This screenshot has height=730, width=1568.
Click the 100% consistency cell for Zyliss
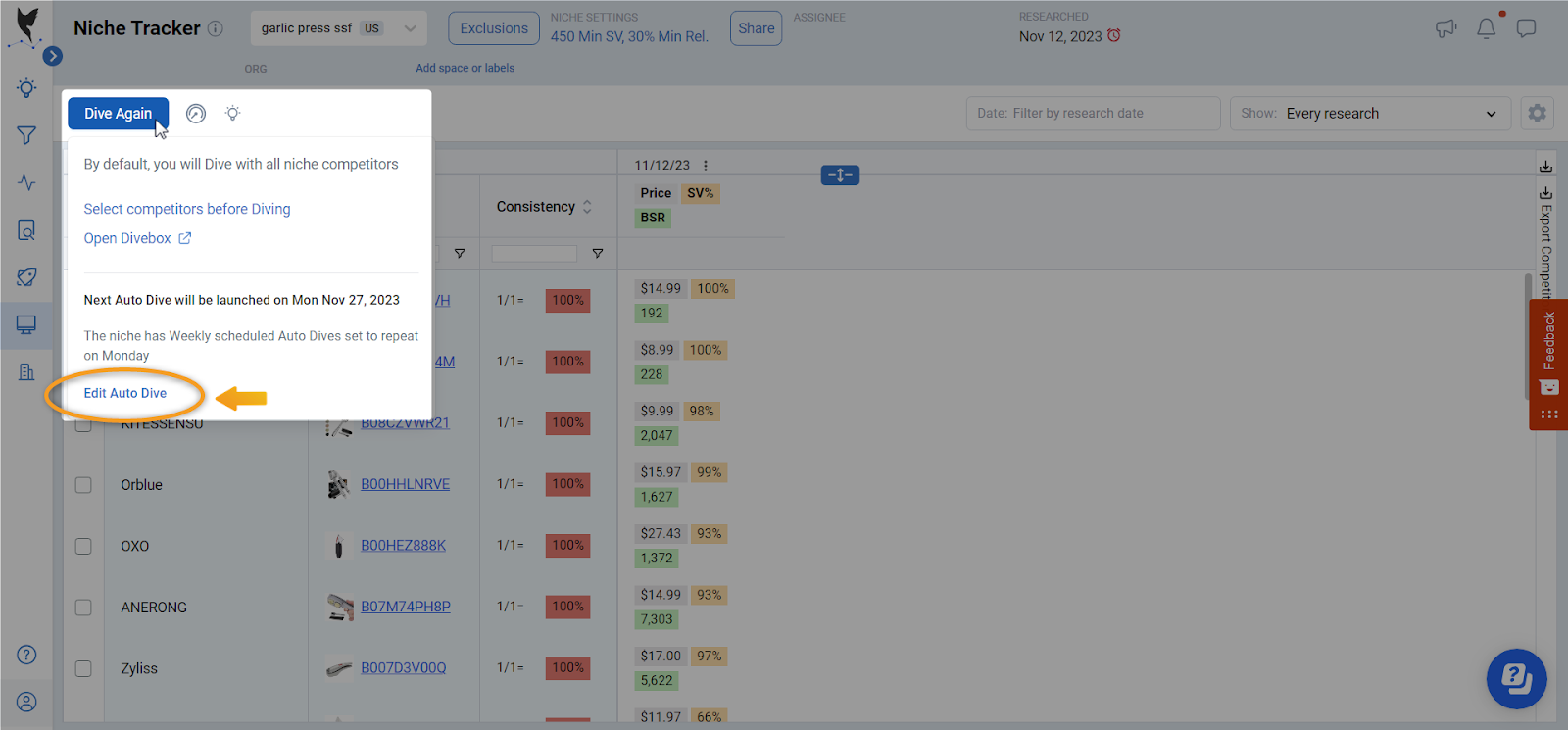click(x=568, y=667)
